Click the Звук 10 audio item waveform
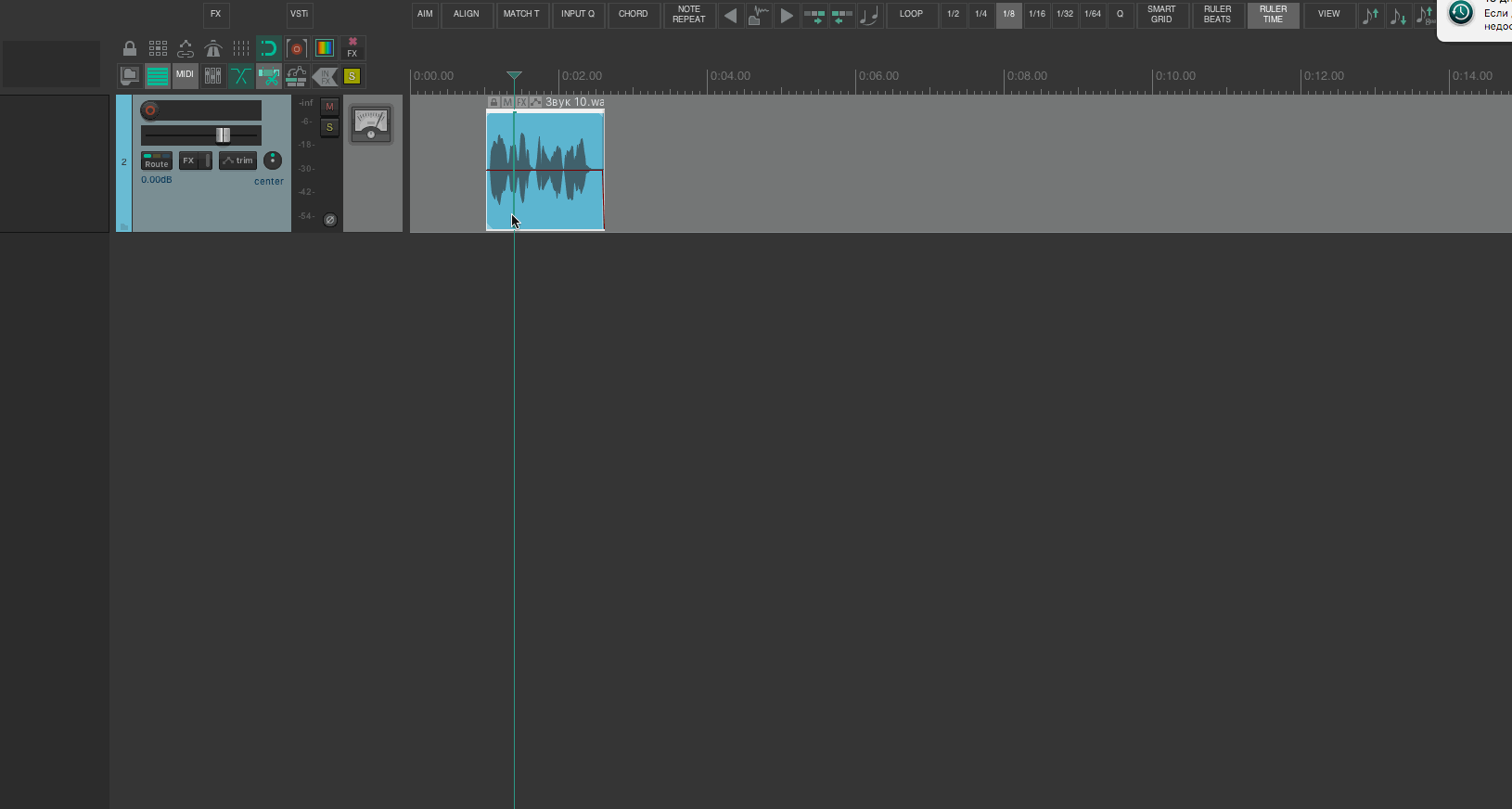Viewport: 1512px width, 809px height. (545, 171)
